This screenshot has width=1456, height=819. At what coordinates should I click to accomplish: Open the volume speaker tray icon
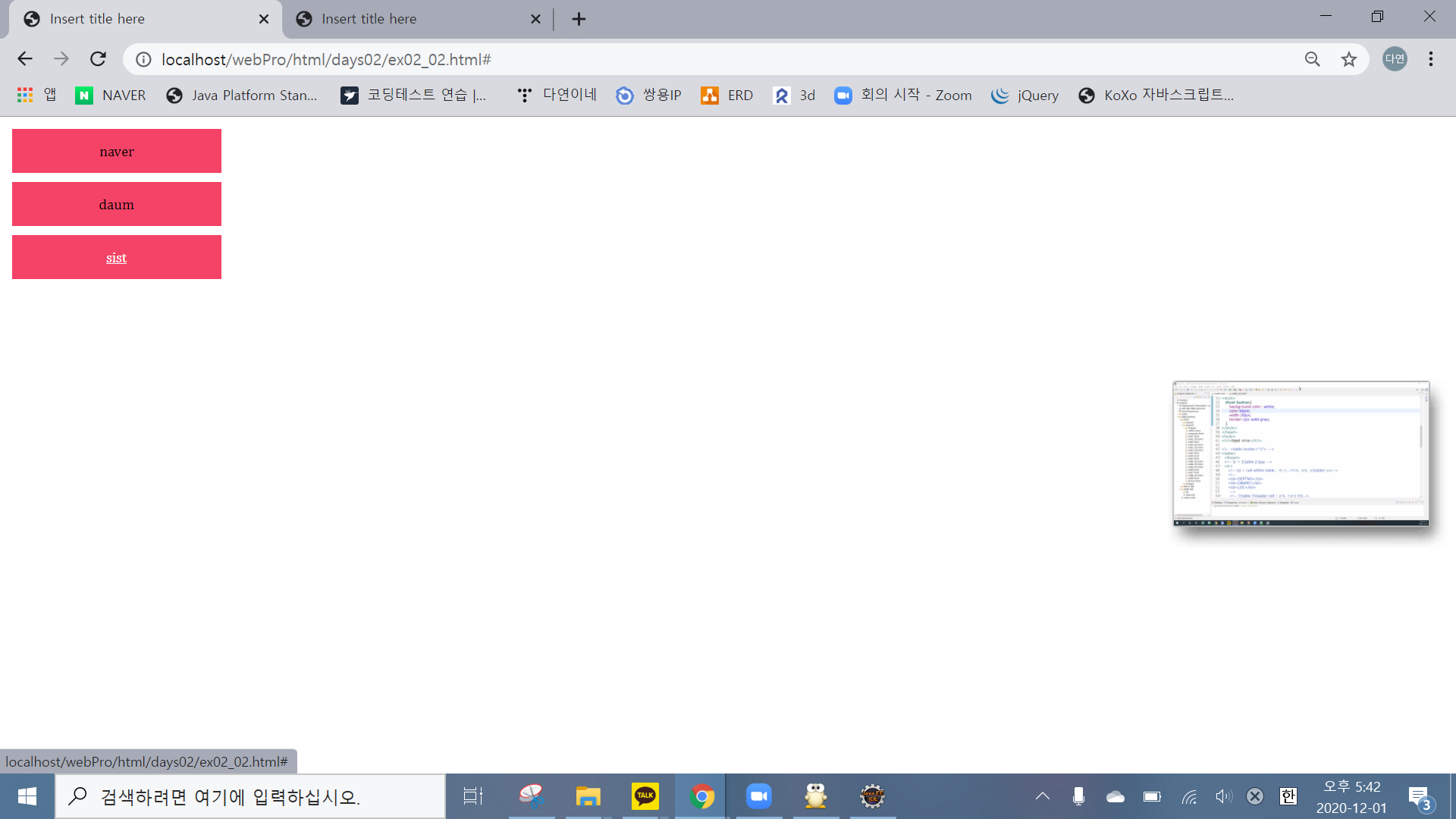pos(1223,796)
